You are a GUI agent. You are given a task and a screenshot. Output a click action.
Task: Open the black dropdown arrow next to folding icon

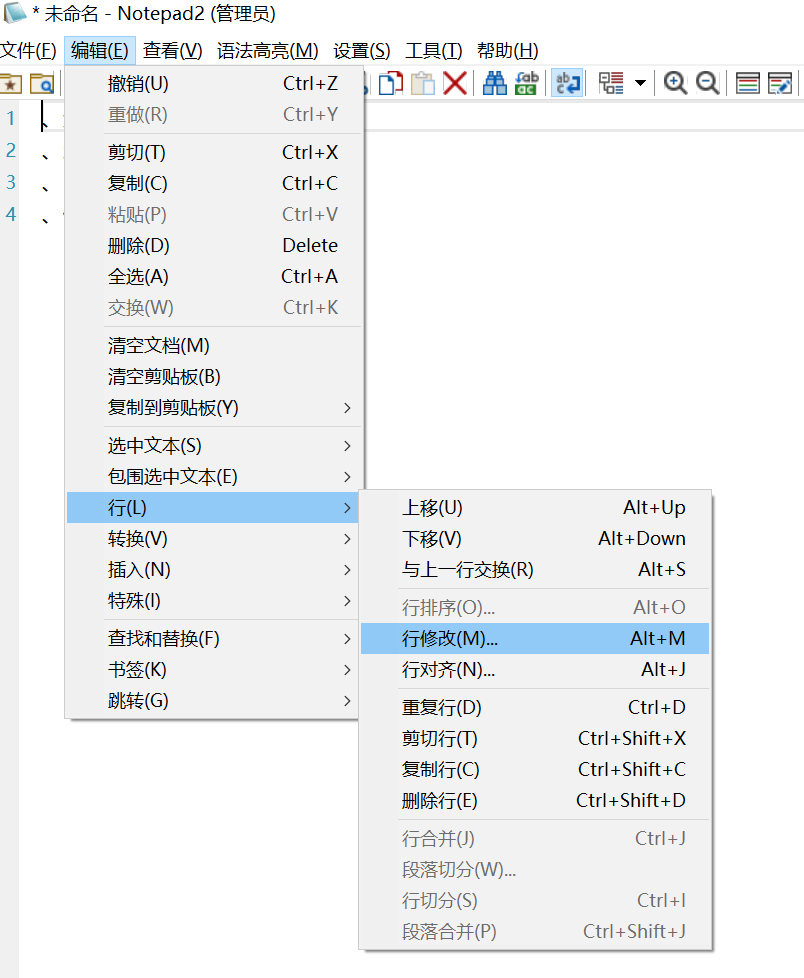(x=640, y=83)
